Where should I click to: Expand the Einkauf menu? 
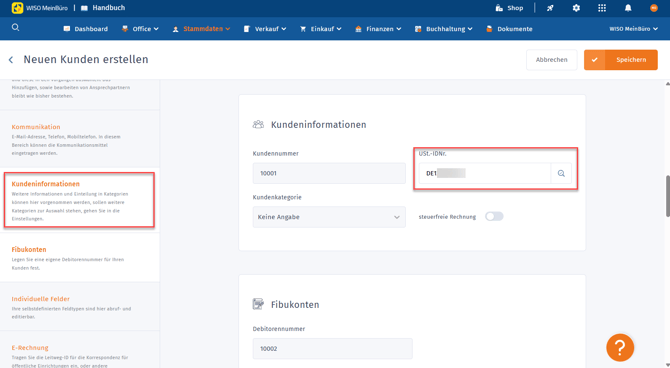pos(321,29)
